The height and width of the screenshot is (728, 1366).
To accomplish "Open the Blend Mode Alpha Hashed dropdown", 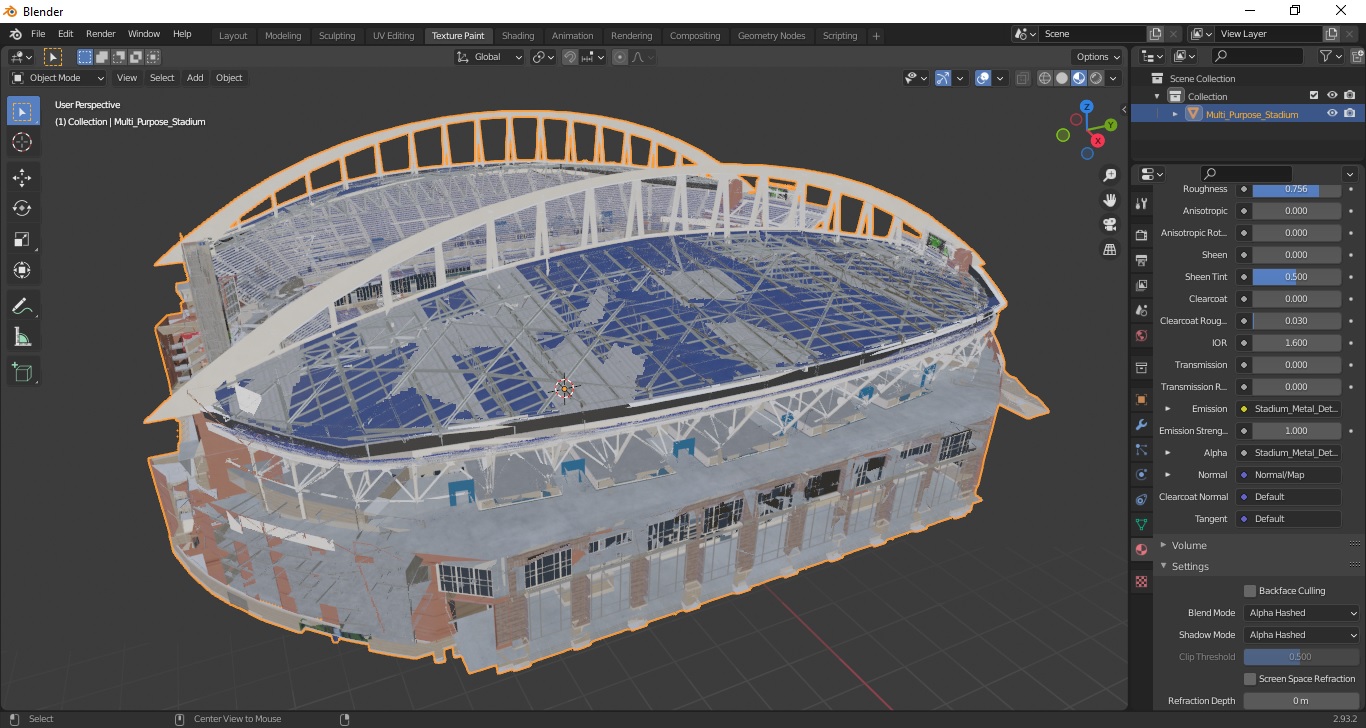I will (x=1303, y=613).
